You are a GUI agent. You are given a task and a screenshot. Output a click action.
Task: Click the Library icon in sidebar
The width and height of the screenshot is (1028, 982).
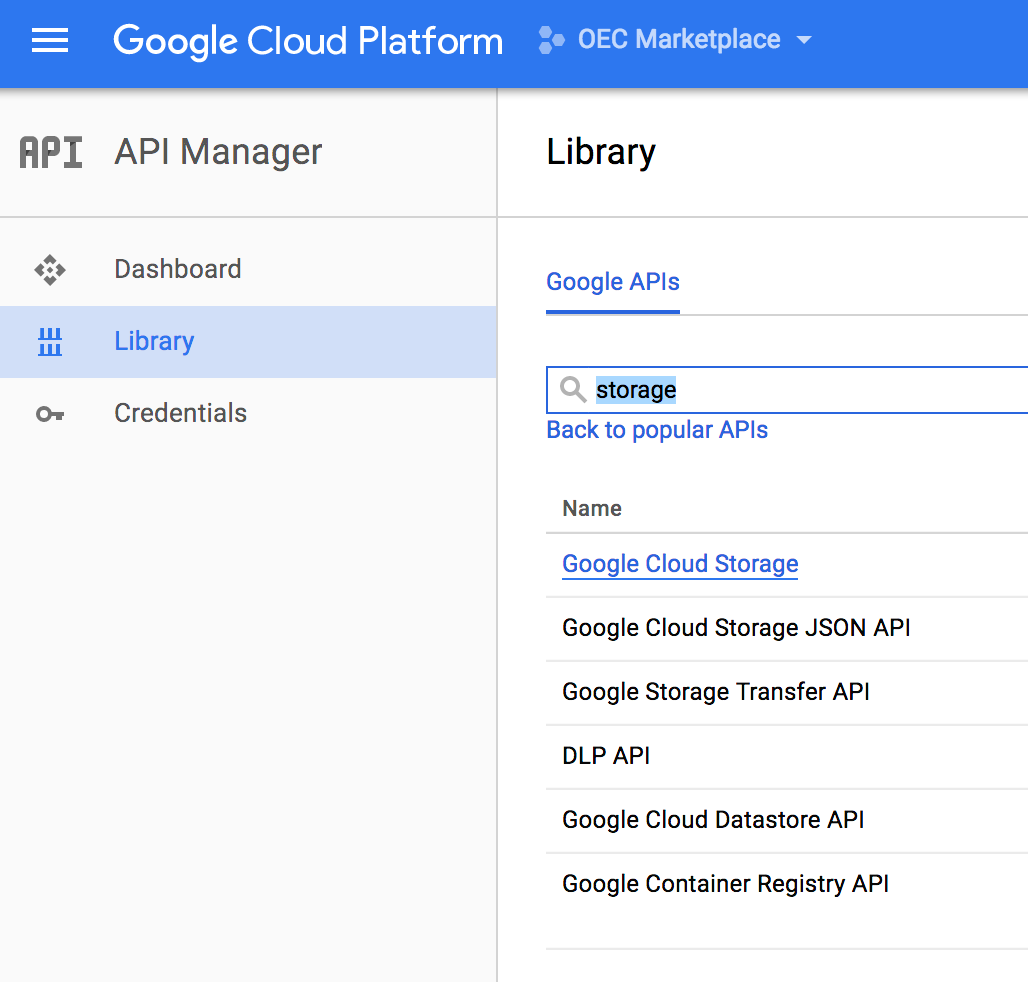pyautogui.click(x=50, y=342)
